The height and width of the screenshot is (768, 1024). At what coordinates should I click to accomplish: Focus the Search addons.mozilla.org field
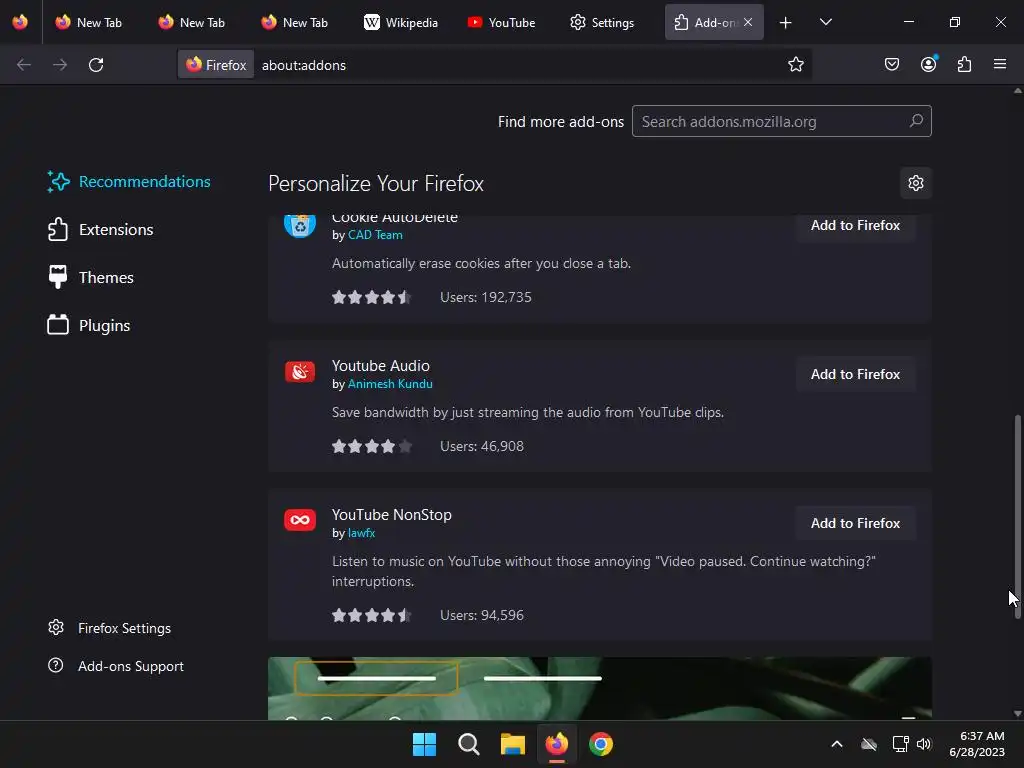pyautogui.click(x=782, y=121)
